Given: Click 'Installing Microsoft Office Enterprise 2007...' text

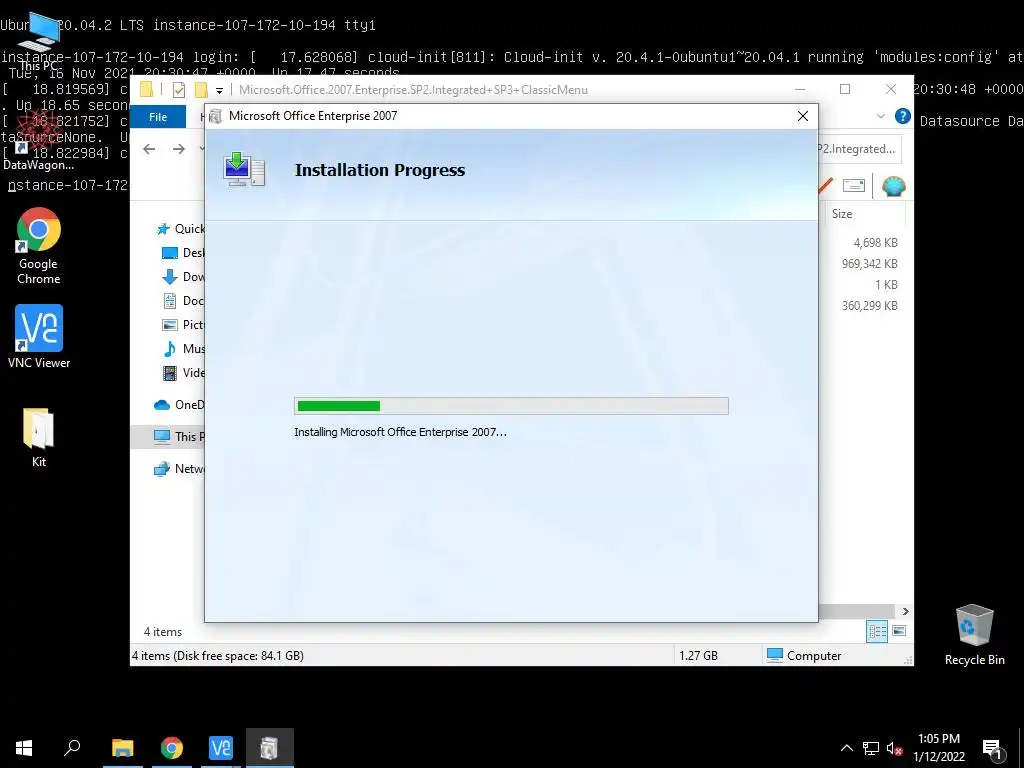Looking at the screenshot, I should tap(400, 432).
